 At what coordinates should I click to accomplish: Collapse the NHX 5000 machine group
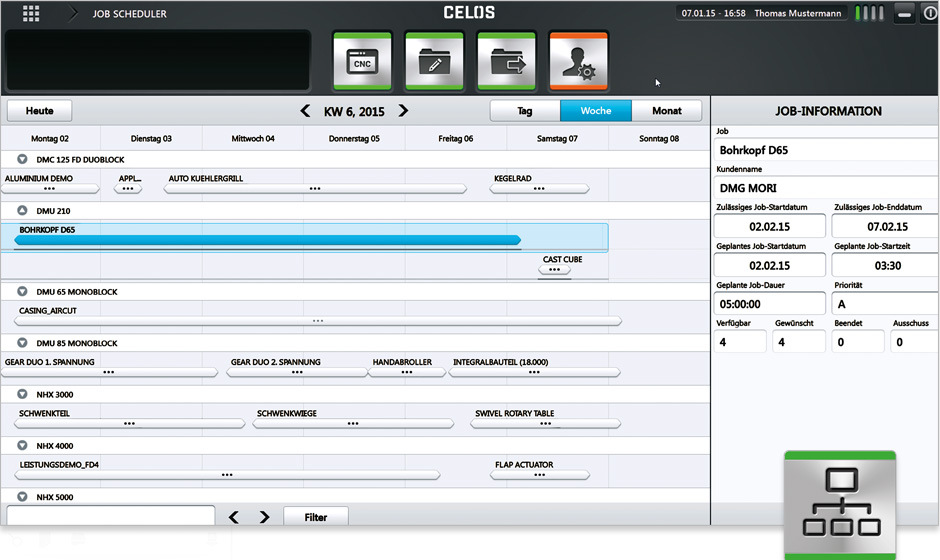22,496
